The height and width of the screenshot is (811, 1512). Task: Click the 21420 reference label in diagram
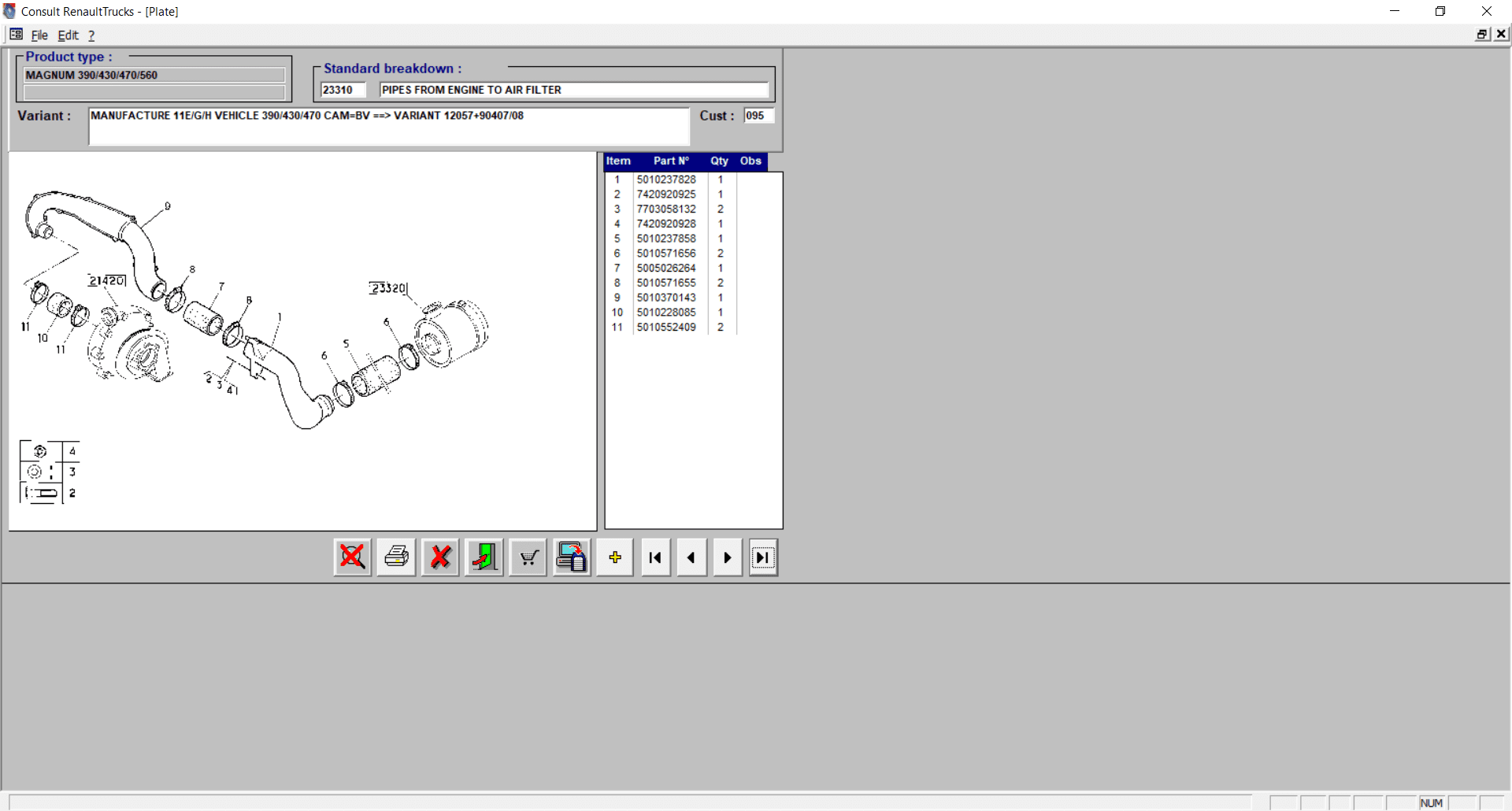click(x=107, y=280)
